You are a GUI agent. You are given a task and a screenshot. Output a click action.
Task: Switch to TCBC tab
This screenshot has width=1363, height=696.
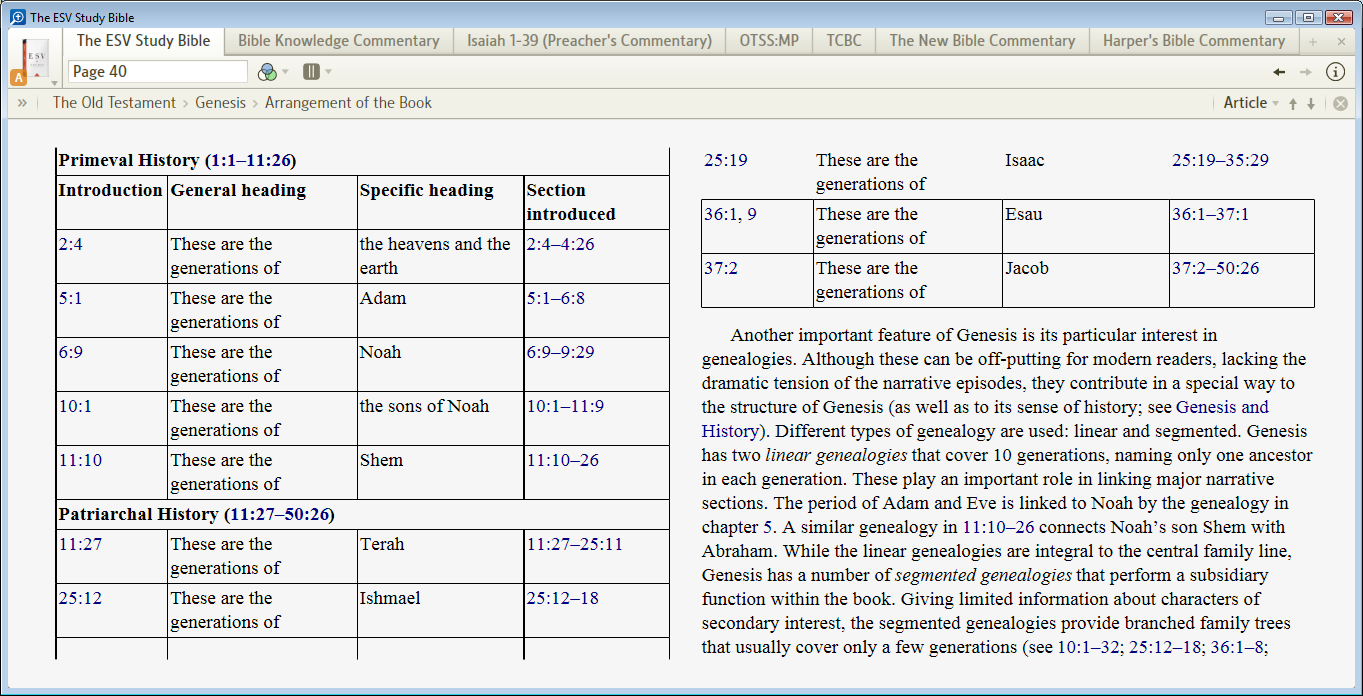coord(844,41)
